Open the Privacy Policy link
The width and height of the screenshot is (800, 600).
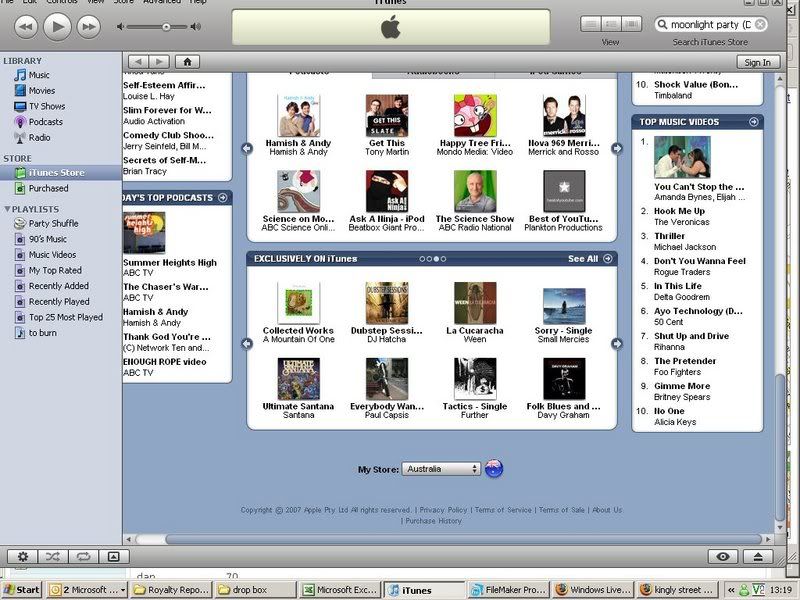[x=443, y=510]
